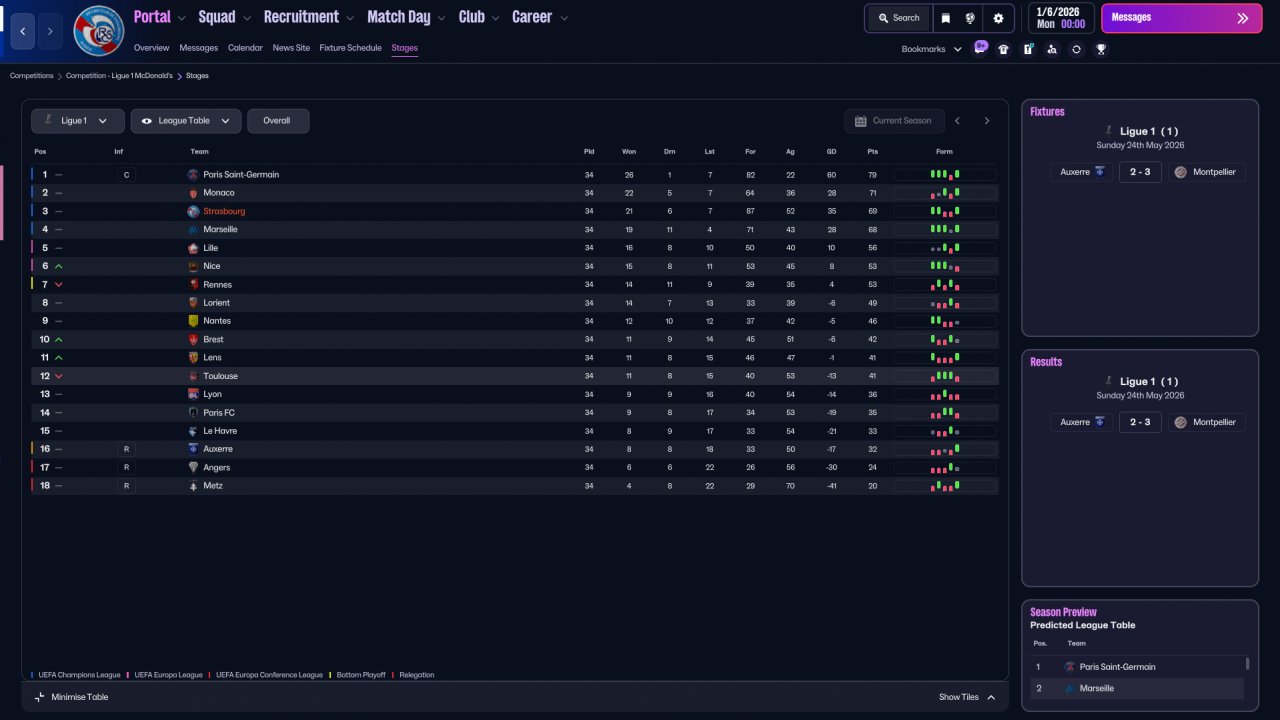Open the Strasbourg team link in the table
Image resolution: width=1280 pixels, height=720 pixels.
click(224, 212)
